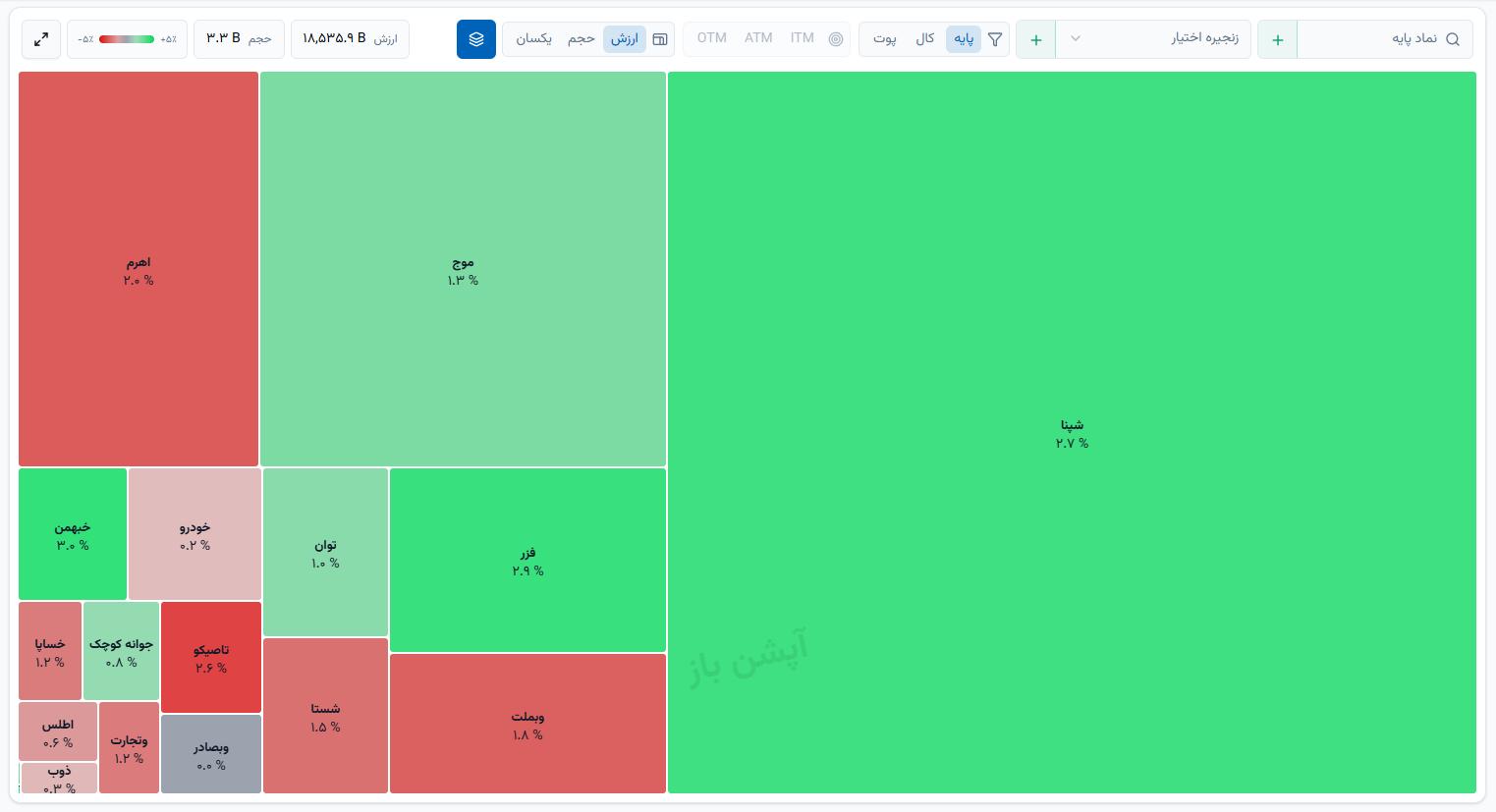
Task: Click the plus button beside زنجیره اختیار
Action: click(x=1036, y=39)
